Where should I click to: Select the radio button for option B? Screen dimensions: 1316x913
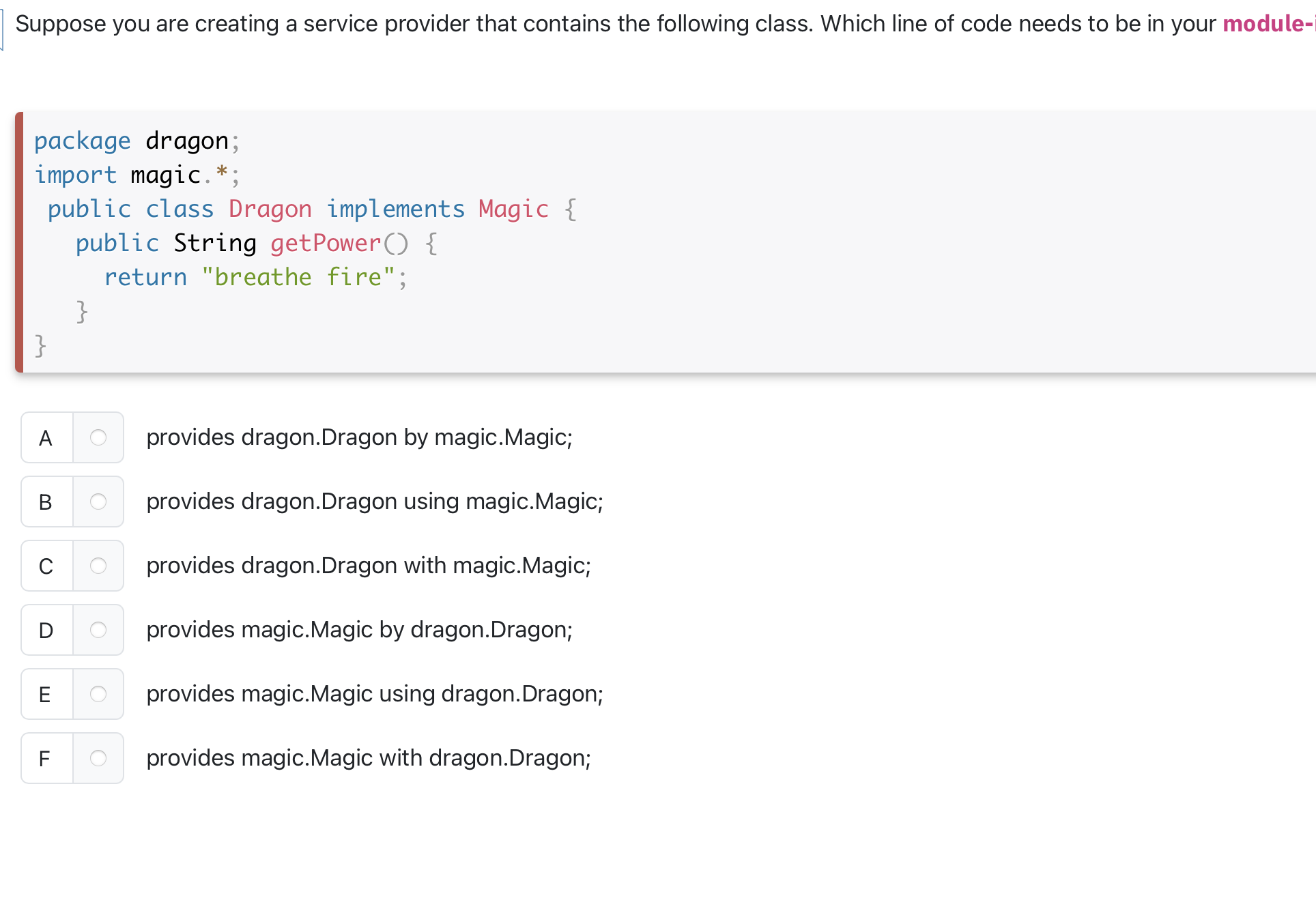click(98, 502)
